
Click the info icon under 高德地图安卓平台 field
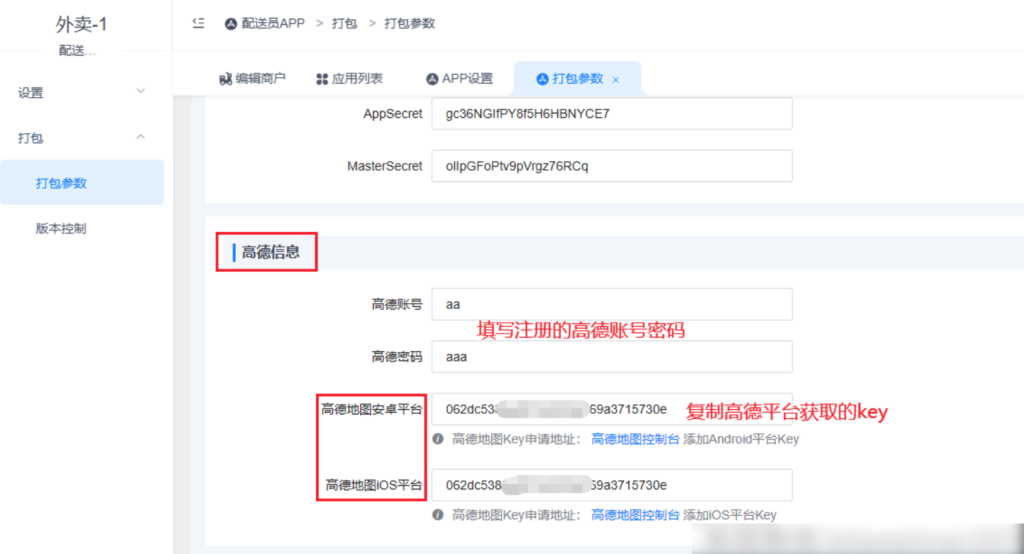(438, 438)
